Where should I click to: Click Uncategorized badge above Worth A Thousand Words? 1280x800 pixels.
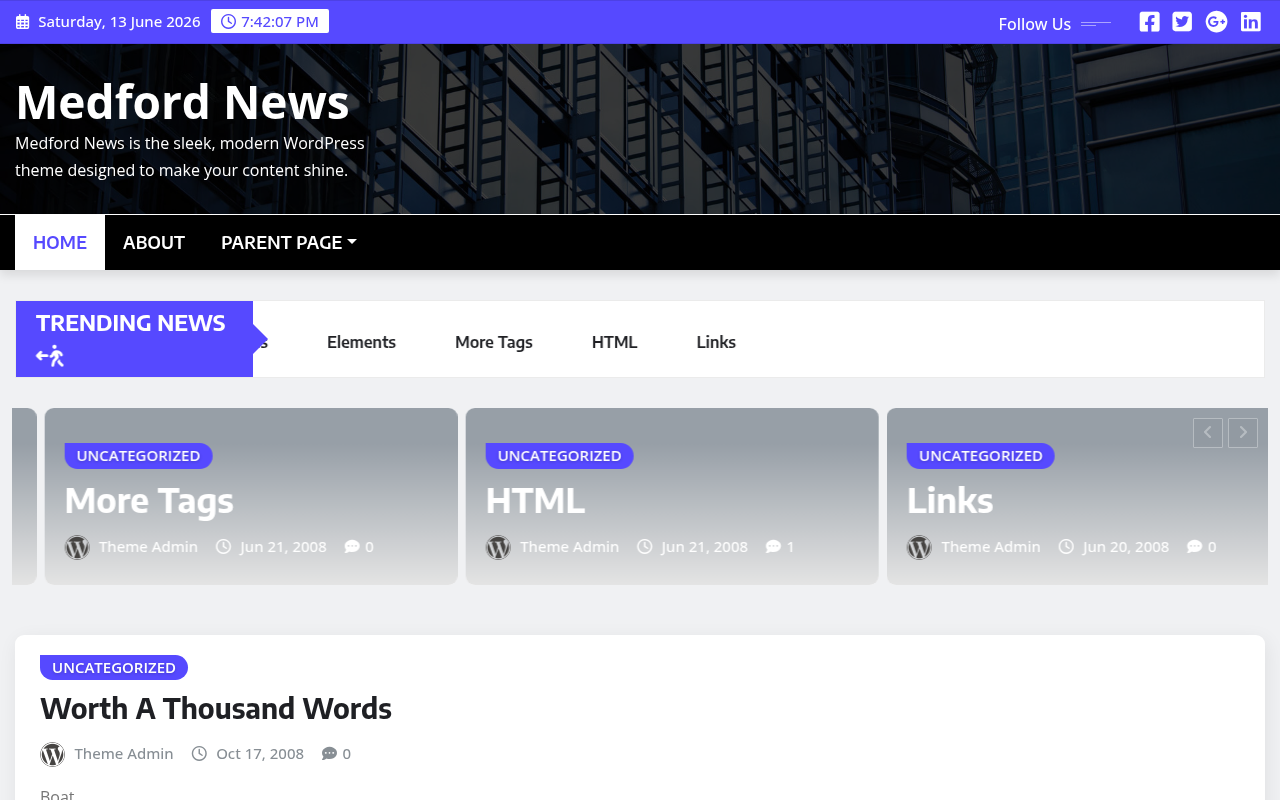[x=114, y=668]
